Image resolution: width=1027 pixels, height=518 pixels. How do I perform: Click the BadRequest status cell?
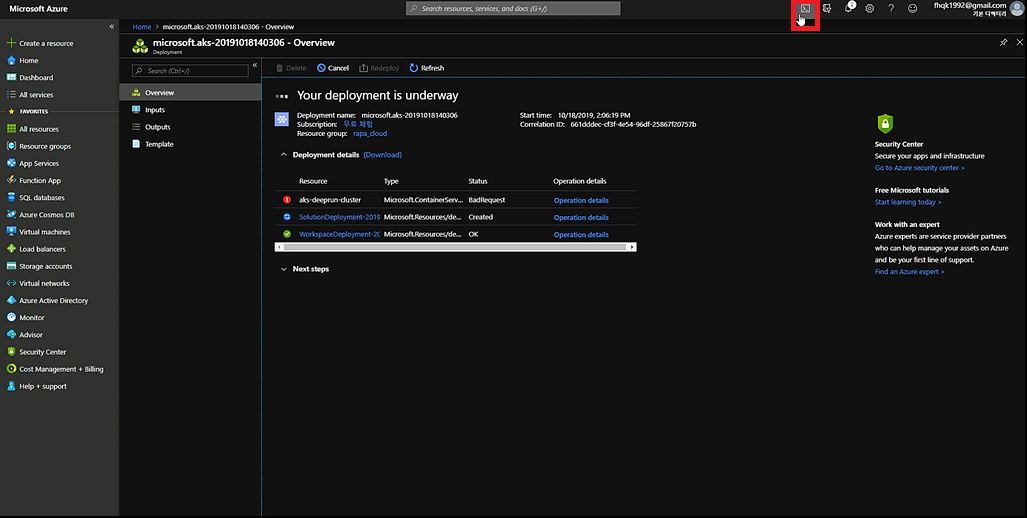pyautogui.click(x=487, y=200)
